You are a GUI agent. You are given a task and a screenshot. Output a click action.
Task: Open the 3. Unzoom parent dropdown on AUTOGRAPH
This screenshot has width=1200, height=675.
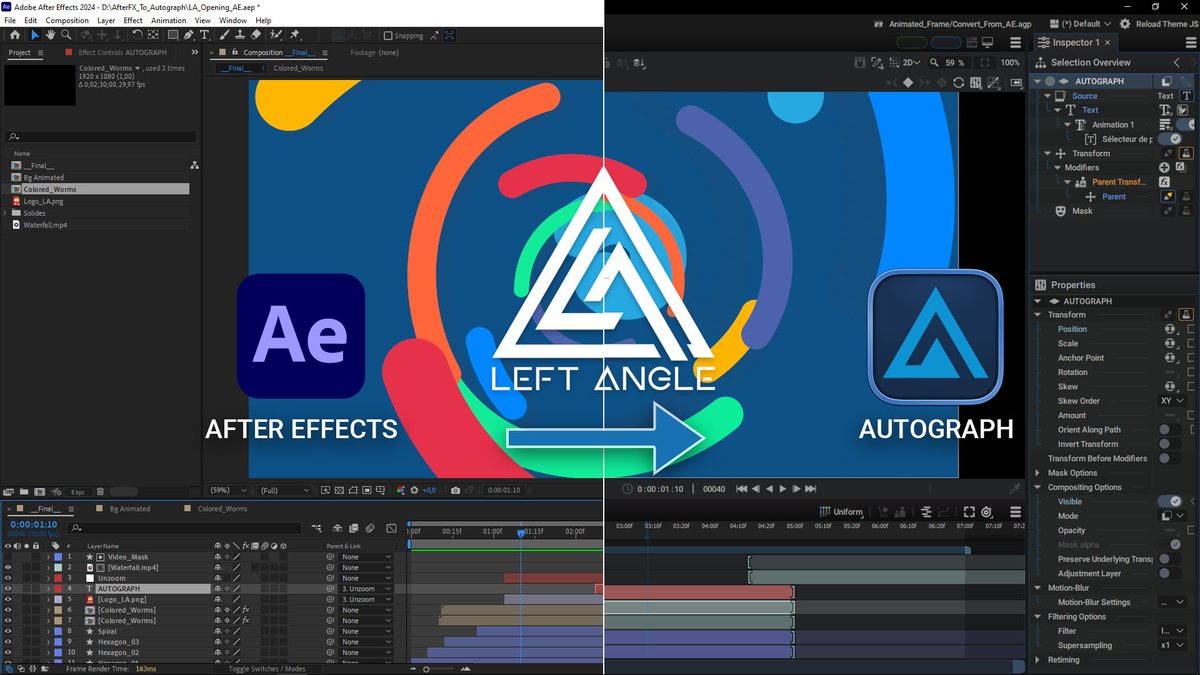tap(366, 589)
